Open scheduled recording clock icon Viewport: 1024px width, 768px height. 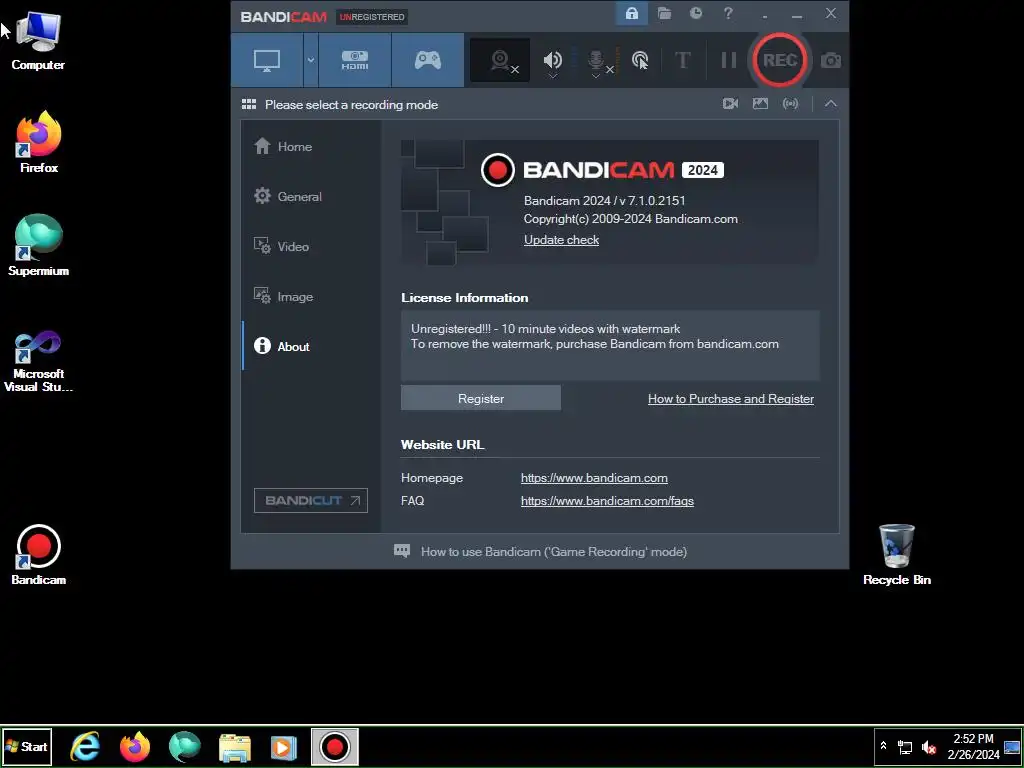click(x=696, y=13)
